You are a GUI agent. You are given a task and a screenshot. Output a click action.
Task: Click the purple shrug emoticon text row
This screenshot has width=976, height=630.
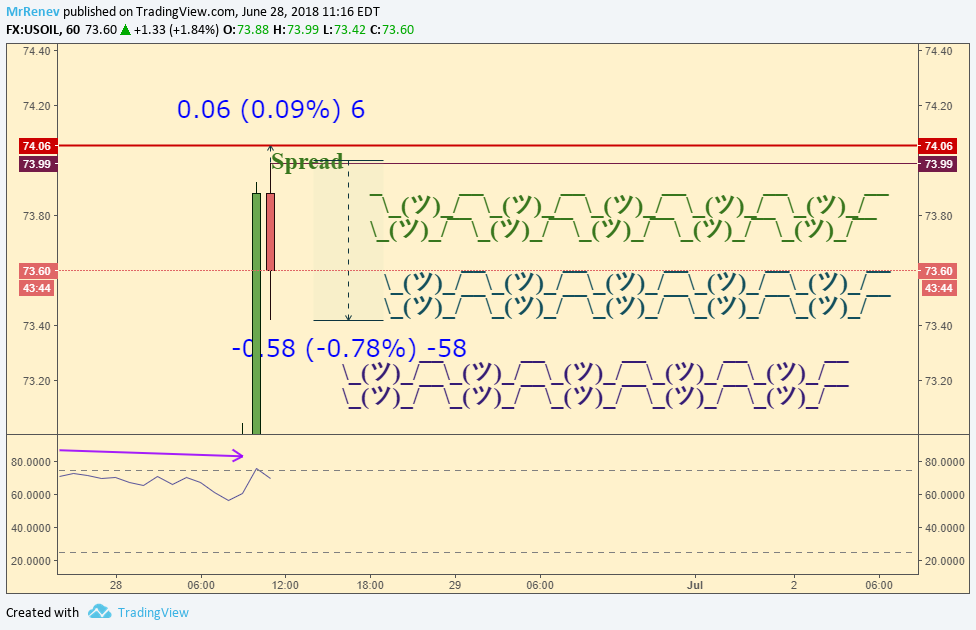point(596,384)
